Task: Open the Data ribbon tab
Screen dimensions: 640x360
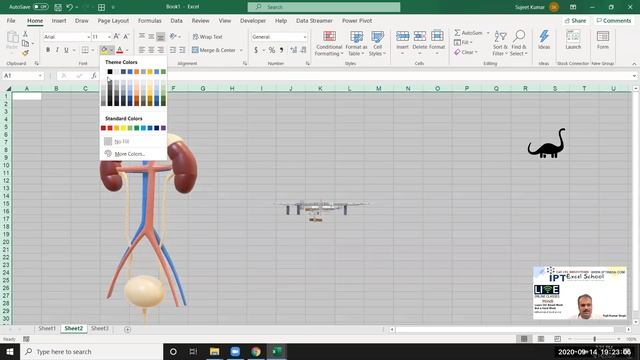Action: (176, 20)
